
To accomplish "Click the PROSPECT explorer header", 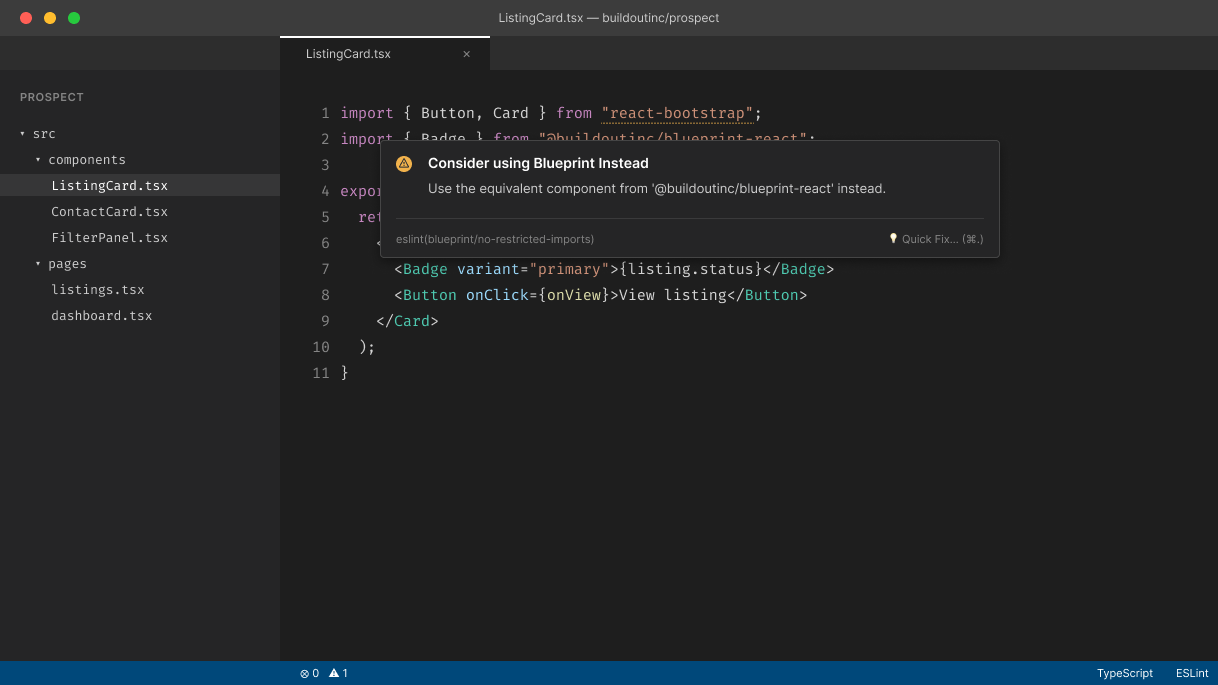I will (52, 98).
